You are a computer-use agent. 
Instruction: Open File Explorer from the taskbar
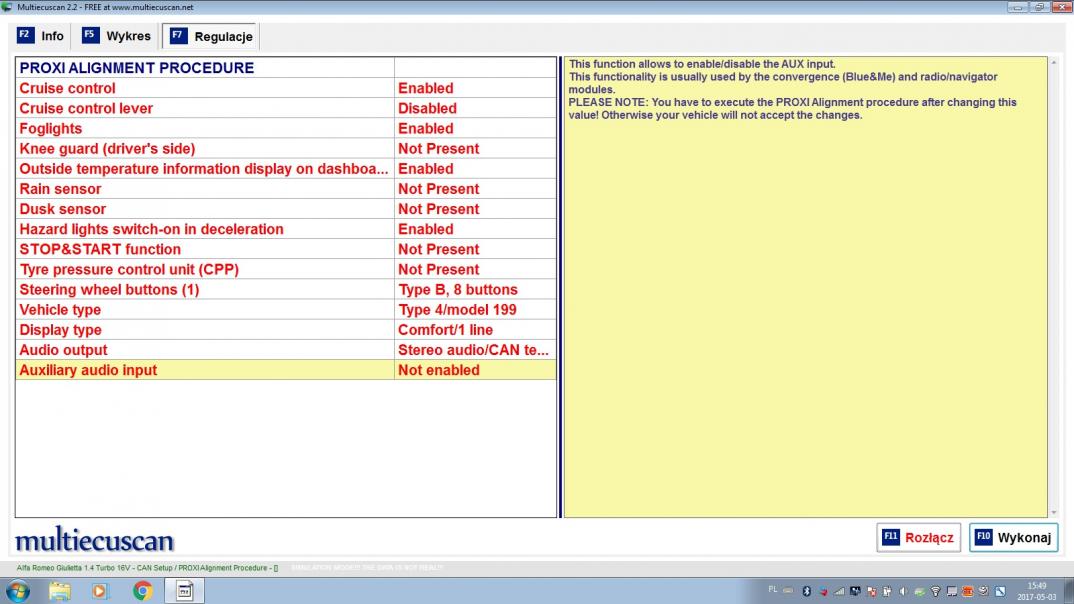60,590
